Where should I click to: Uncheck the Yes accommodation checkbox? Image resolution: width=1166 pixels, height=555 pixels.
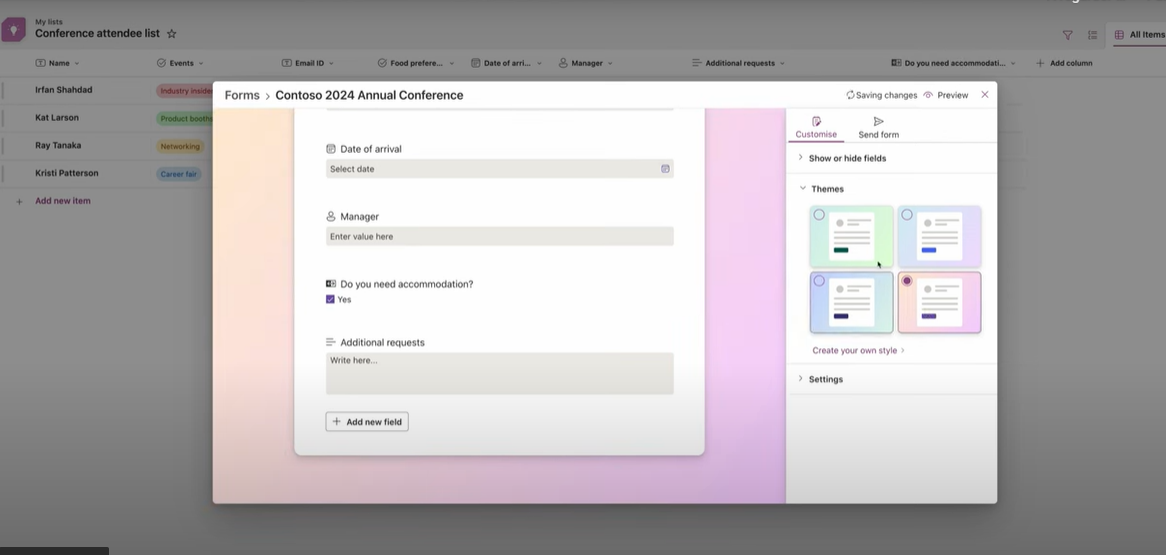coord(330,299)
